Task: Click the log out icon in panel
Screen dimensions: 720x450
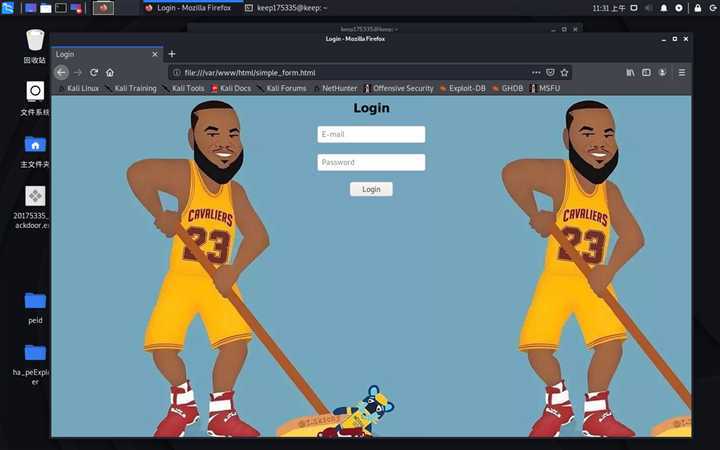Action: (x=713, y=8)
